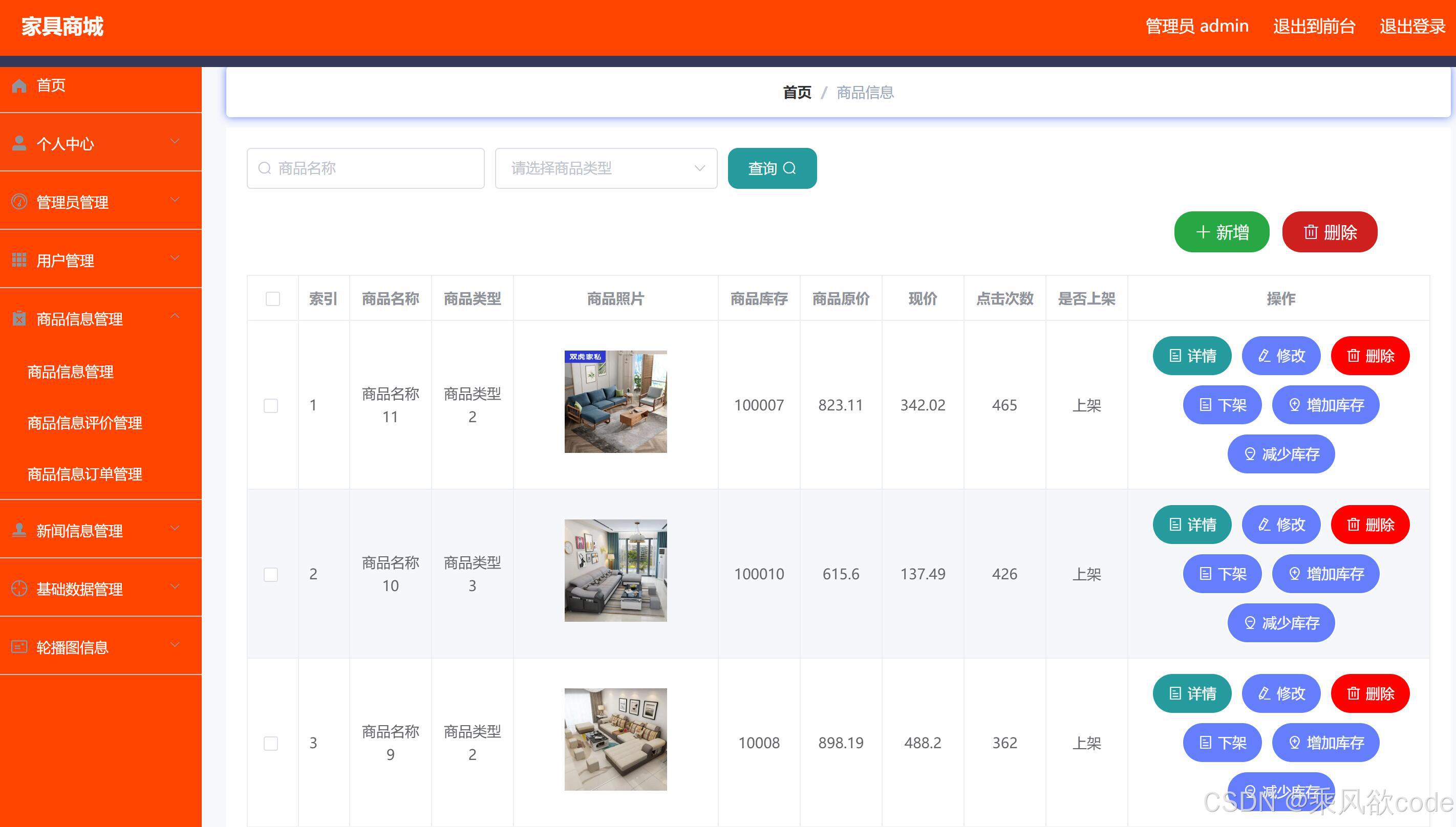Image resolution: width=1456 pixels, height=827 pixels.
Task: Click the person icon next to 个人中心
Action: pyautogui.click(x=19, y=143)
